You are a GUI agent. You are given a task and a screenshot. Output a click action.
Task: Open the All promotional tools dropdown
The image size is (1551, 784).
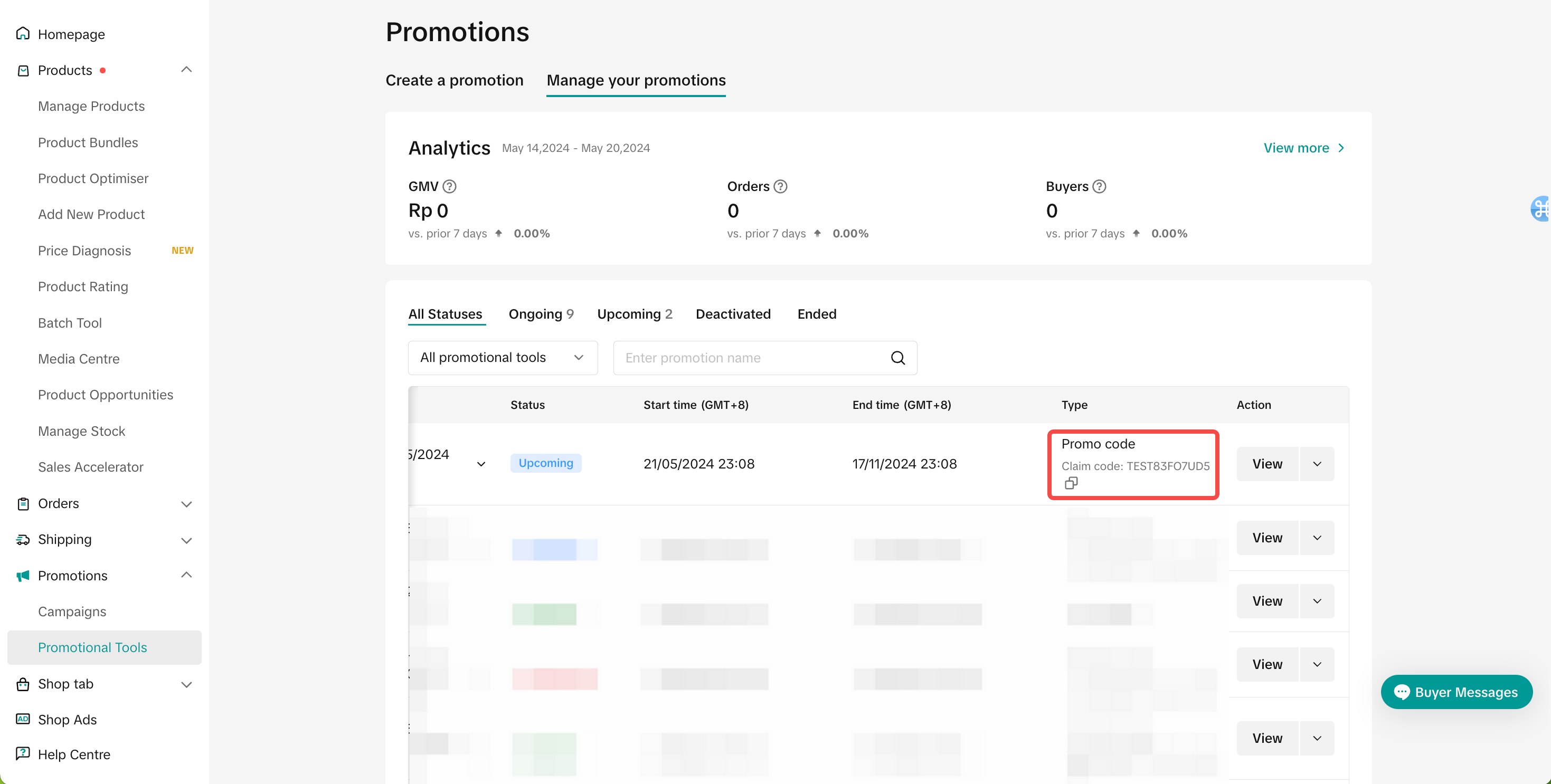[502, 358]
